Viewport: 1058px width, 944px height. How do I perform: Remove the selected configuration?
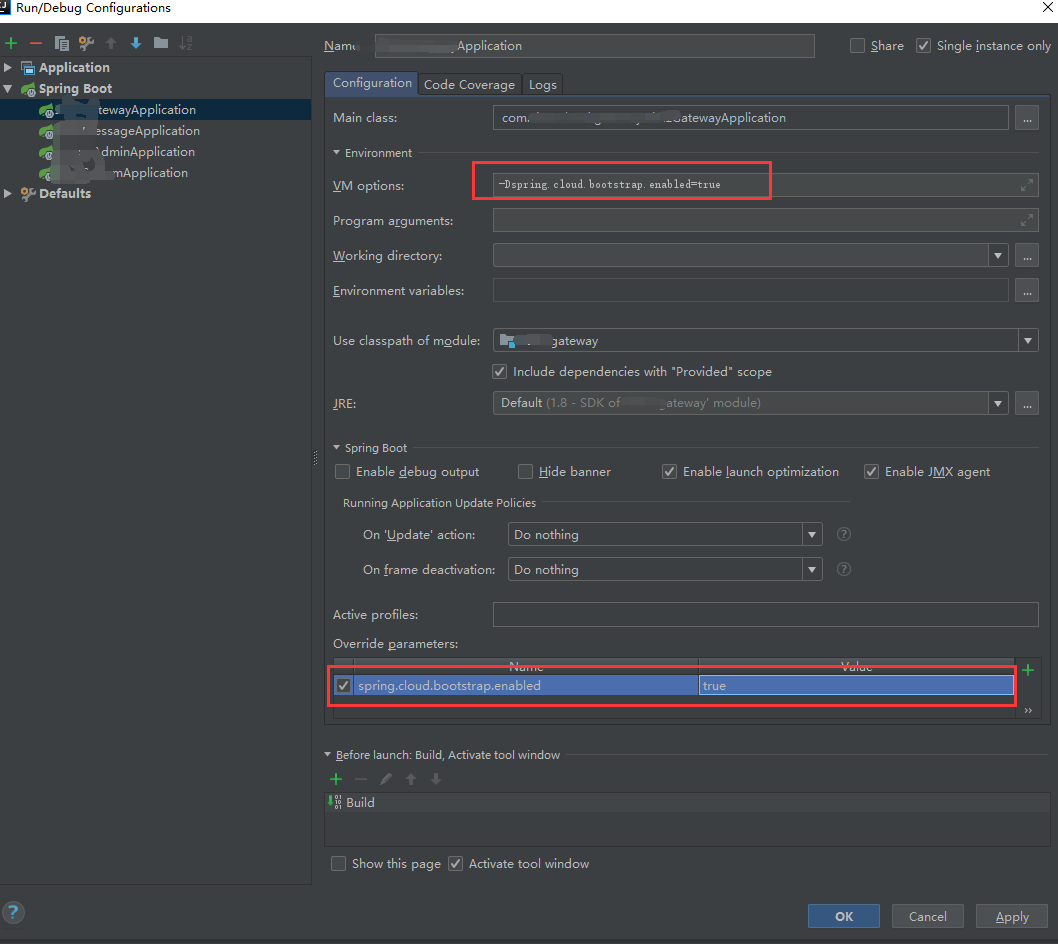click(x=34, y=43)
